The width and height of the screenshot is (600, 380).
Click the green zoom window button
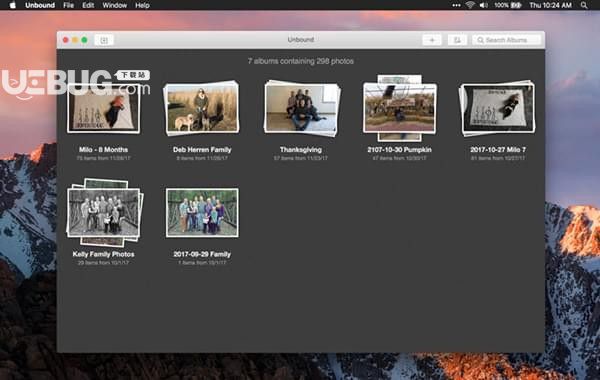(x=84, y=40)
